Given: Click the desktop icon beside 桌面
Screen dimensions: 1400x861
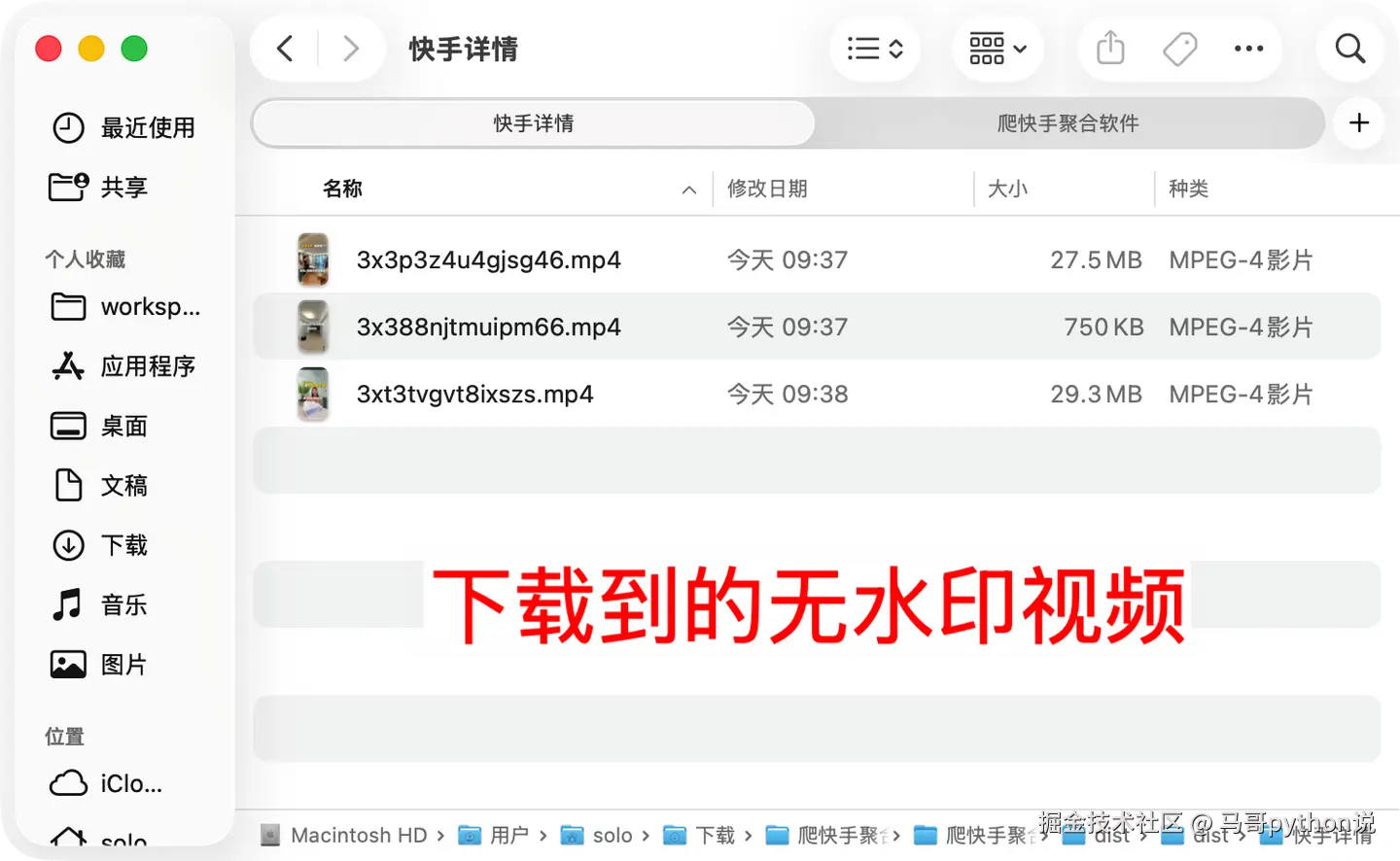Looking at the screenshot, I should coord(68,426).
